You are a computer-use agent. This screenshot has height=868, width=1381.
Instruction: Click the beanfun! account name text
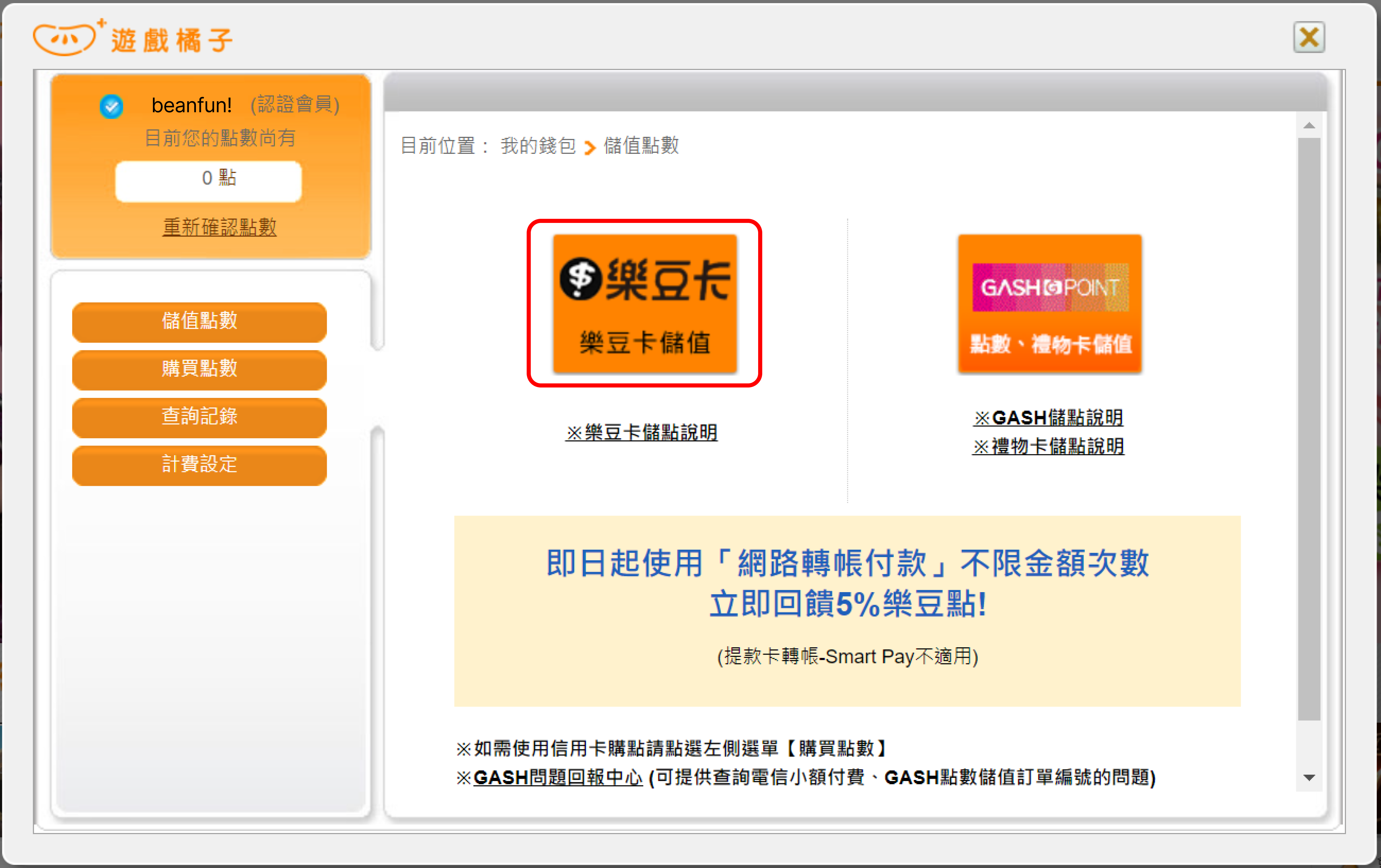click(x=191, y=106)
